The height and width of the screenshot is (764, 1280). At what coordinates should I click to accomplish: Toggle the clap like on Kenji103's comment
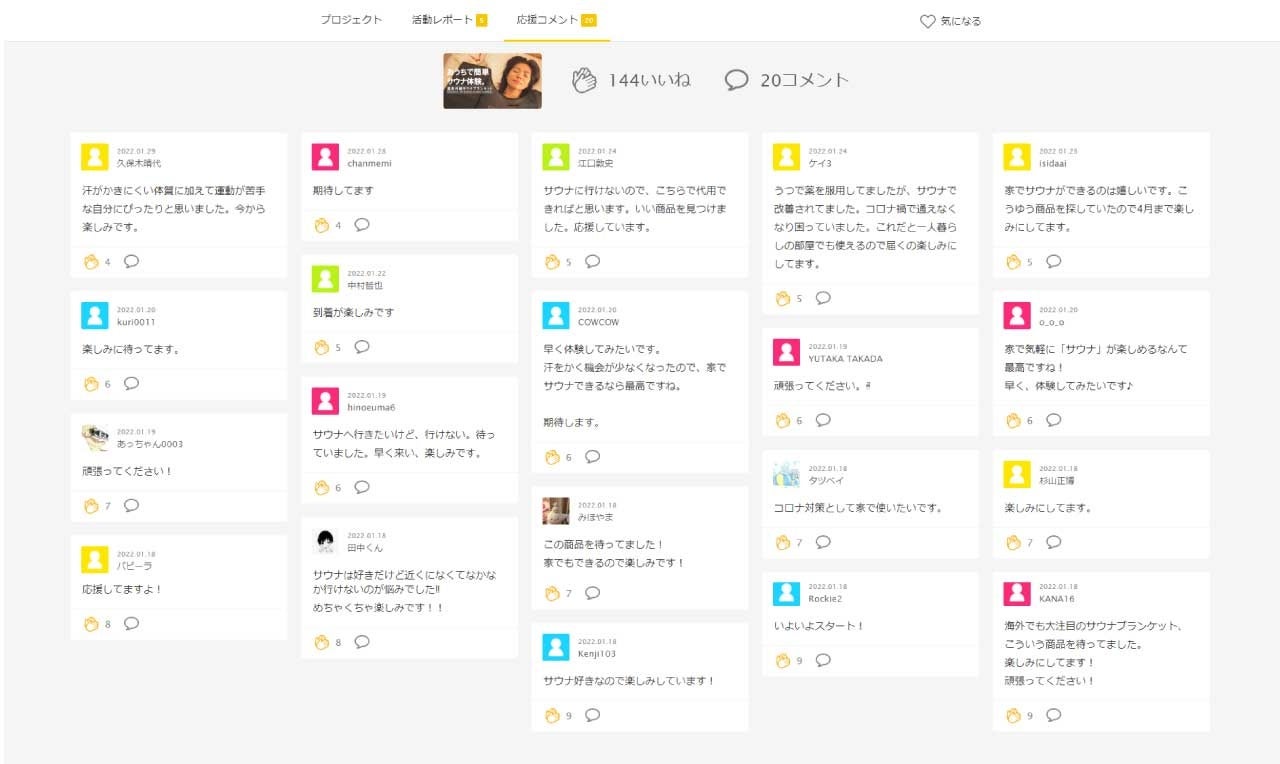pos(552,715)
